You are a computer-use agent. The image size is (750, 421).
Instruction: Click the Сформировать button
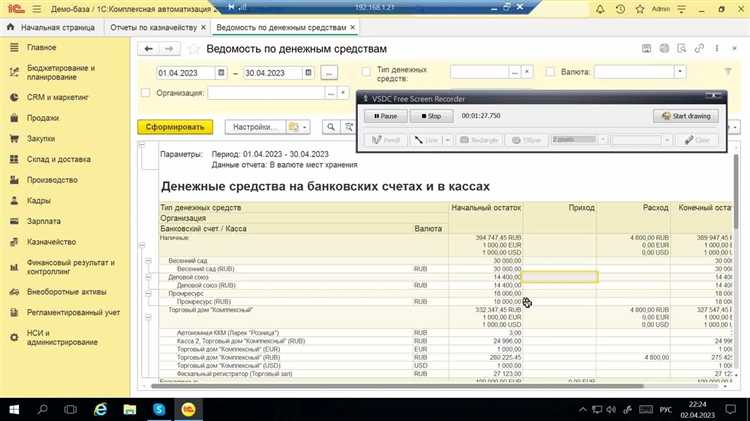point(176,127)
